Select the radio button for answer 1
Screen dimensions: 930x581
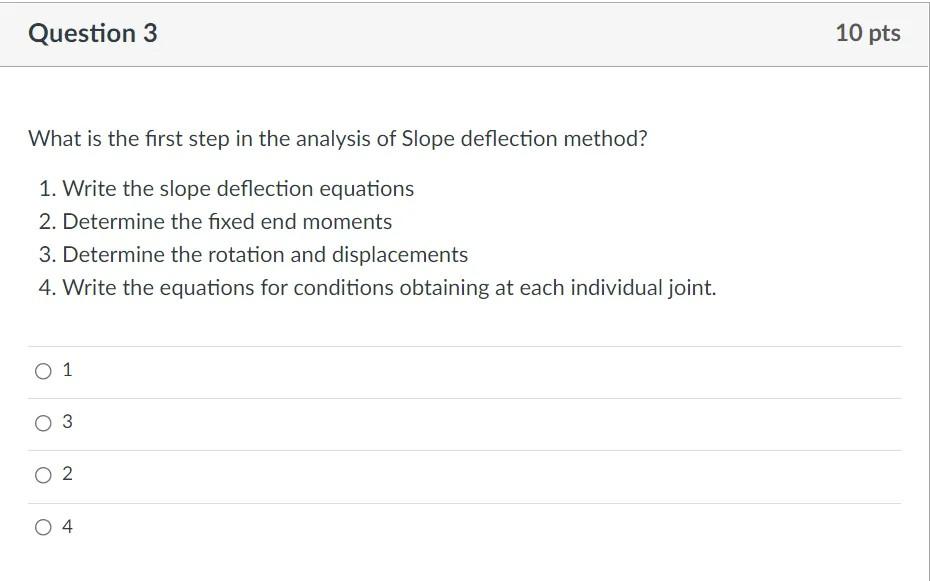click(43, 372)
